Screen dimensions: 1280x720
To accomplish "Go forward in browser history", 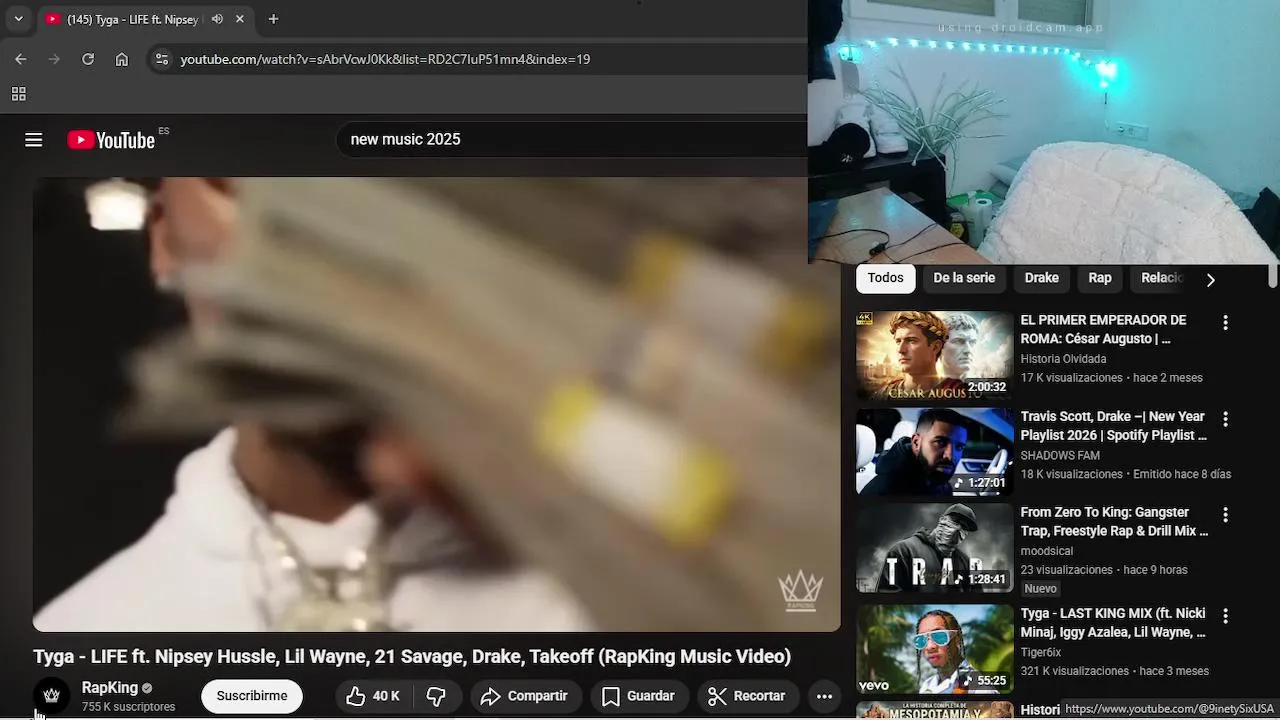I will click(55, 59).
